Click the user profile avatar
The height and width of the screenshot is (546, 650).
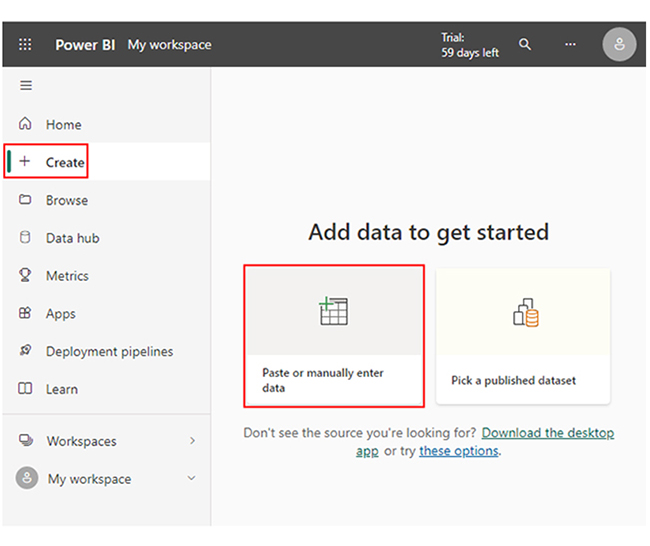click(619, 44)
